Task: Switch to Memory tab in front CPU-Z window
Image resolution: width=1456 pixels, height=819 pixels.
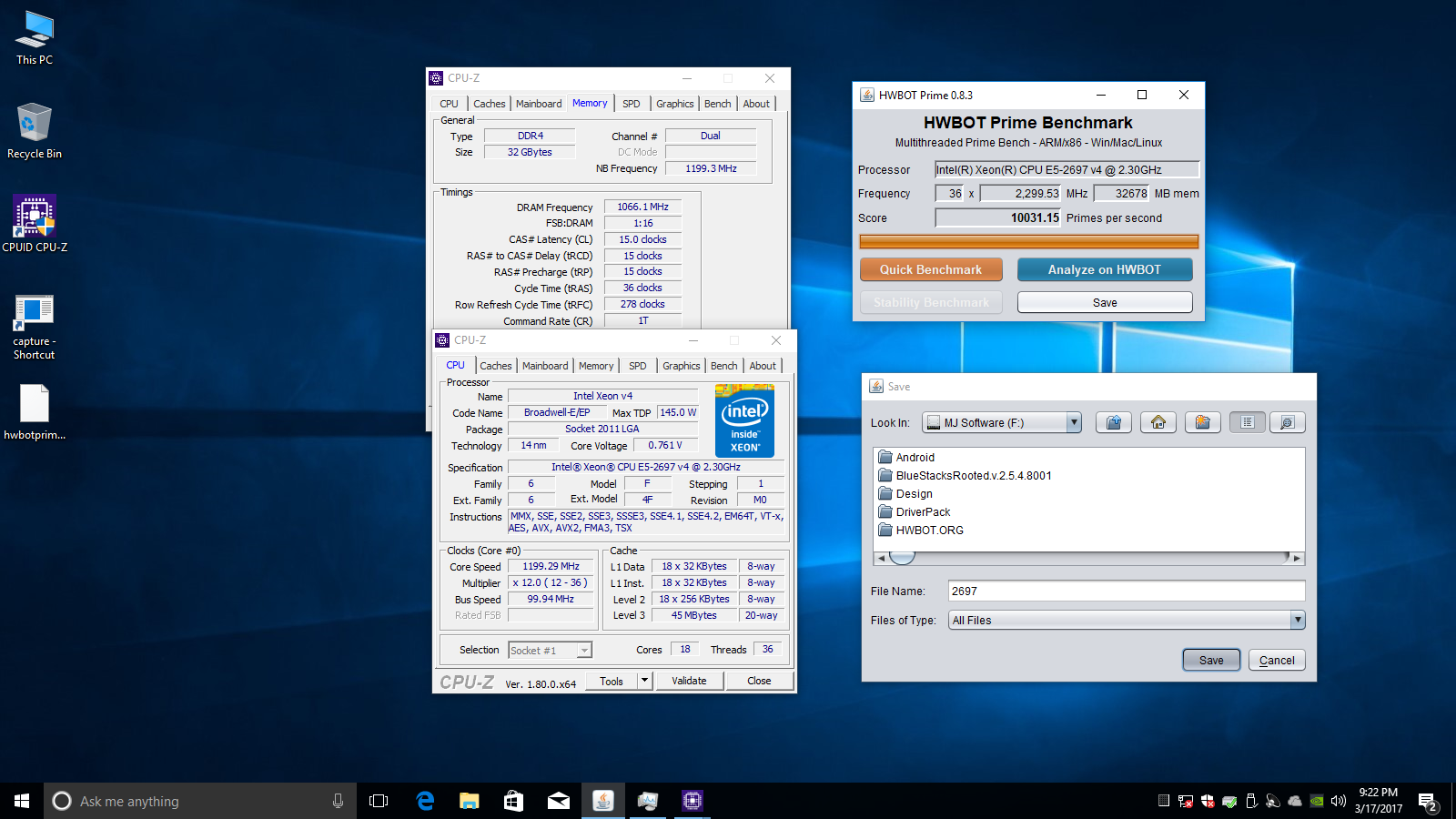Action: [x=596, y=366]
